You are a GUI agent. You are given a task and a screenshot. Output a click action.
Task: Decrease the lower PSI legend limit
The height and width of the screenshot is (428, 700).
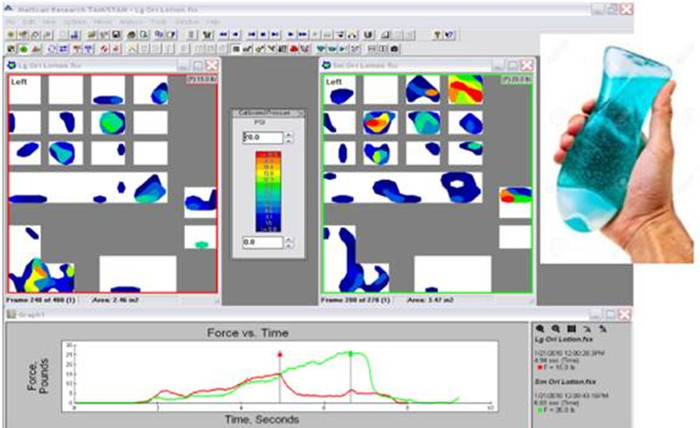(288, 245)
